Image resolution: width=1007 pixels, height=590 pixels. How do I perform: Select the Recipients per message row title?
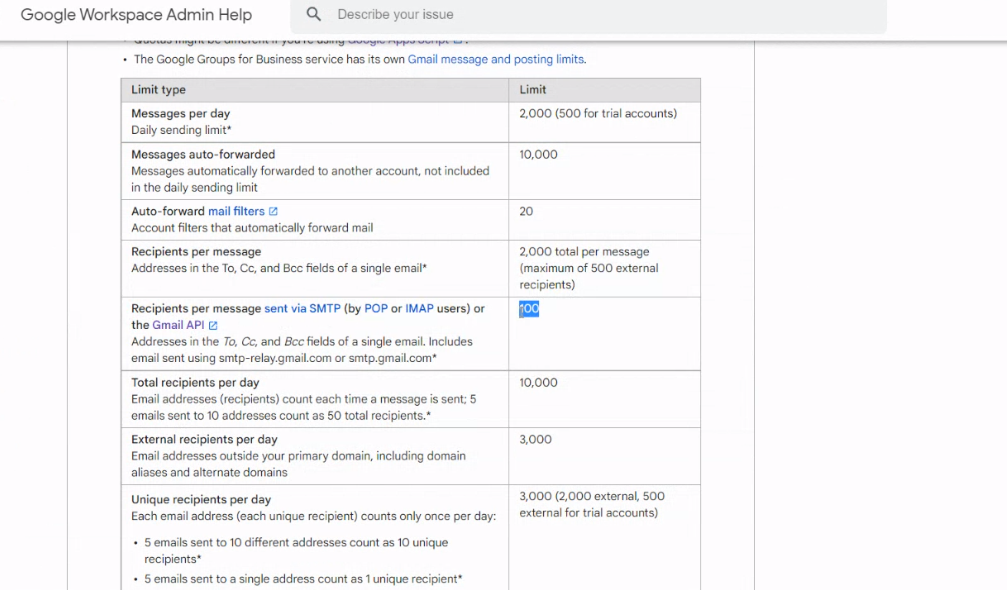coord(196,252)
